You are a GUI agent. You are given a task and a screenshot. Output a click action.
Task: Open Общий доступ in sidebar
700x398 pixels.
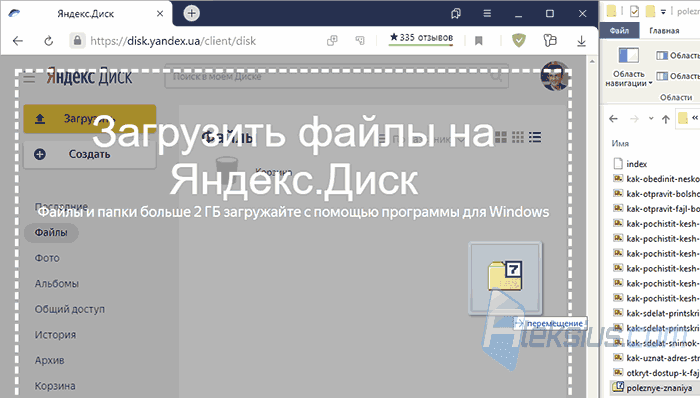[x=70, y=309]
